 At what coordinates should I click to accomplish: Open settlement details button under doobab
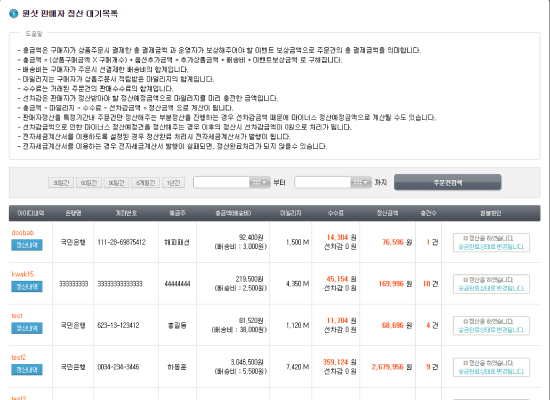27,245
